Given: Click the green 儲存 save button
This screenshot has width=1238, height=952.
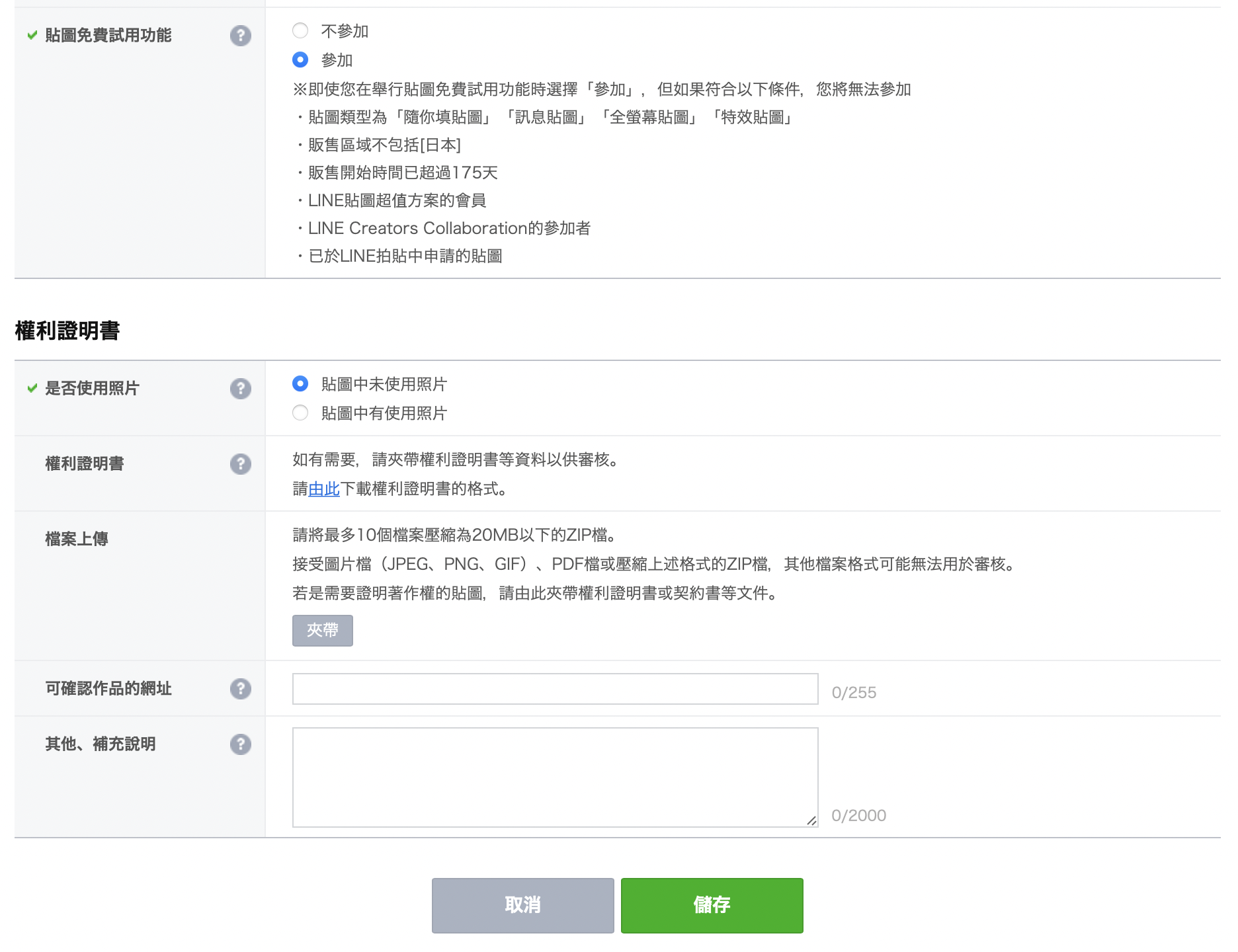Looking at the screenshot, I should point(712,906).
